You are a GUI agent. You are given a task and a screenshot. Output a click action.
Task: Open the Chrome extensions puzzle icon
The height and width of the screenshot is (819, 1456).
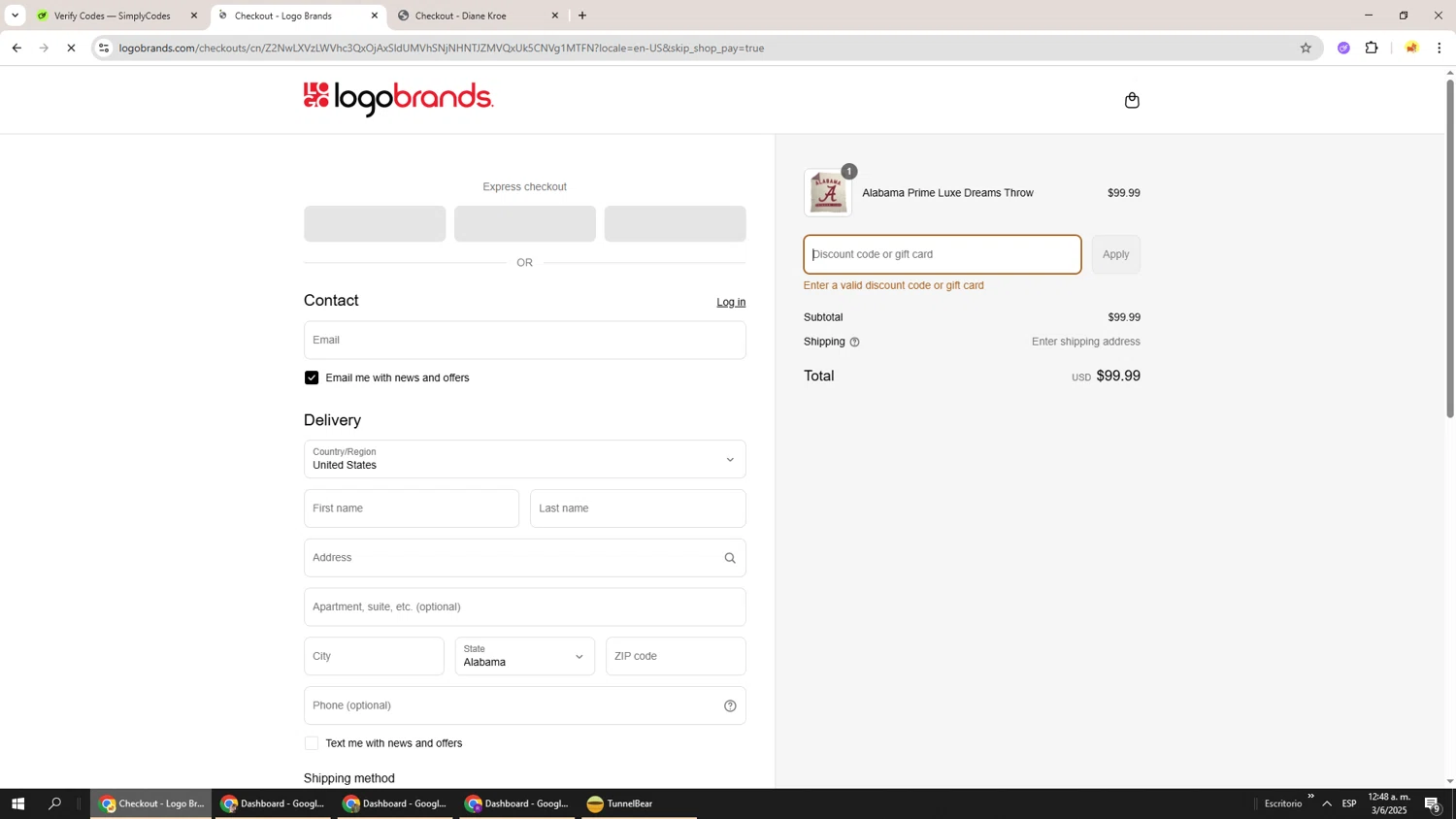[1372, 48]
